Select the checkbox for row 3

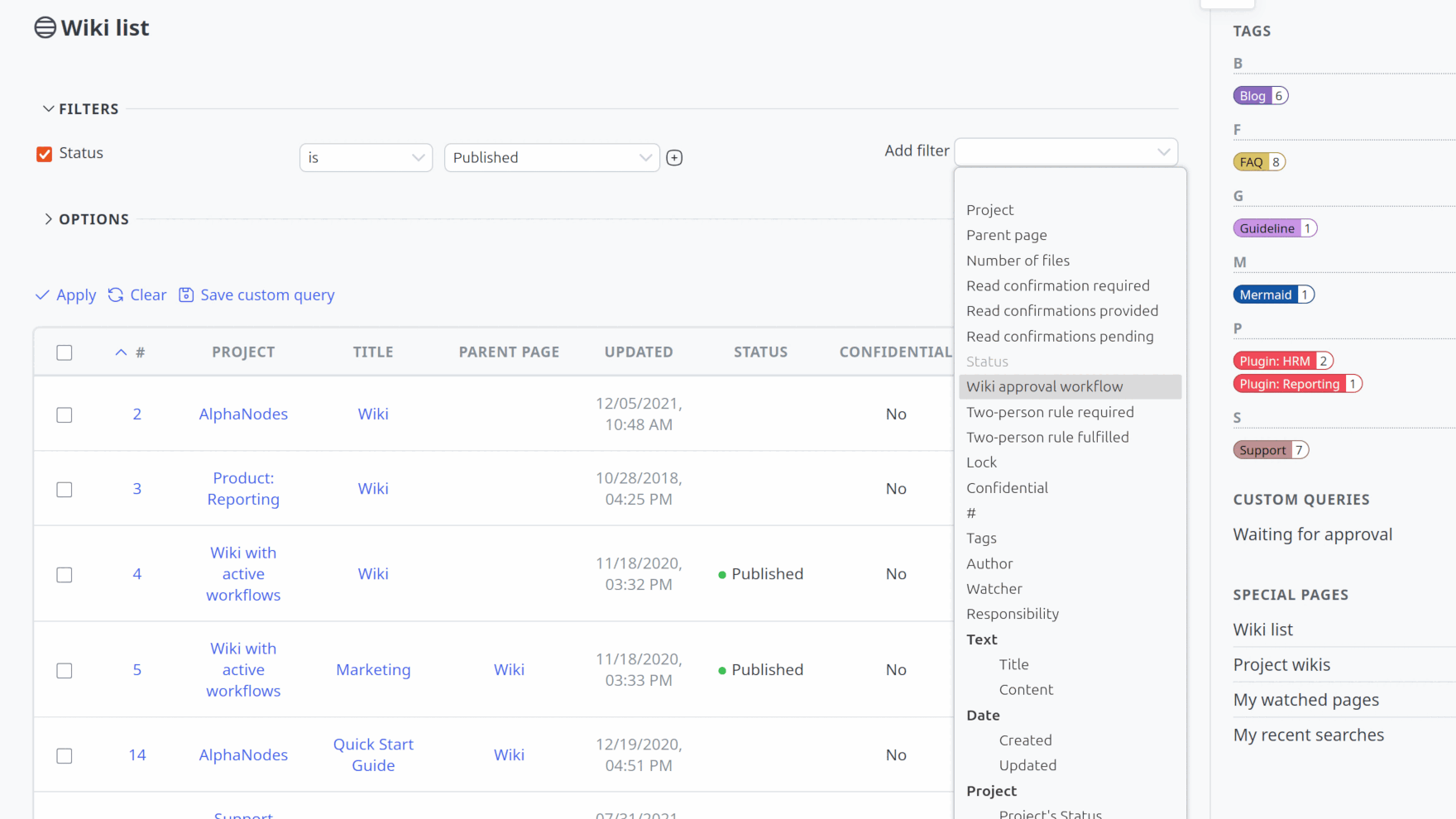point(65,489)
